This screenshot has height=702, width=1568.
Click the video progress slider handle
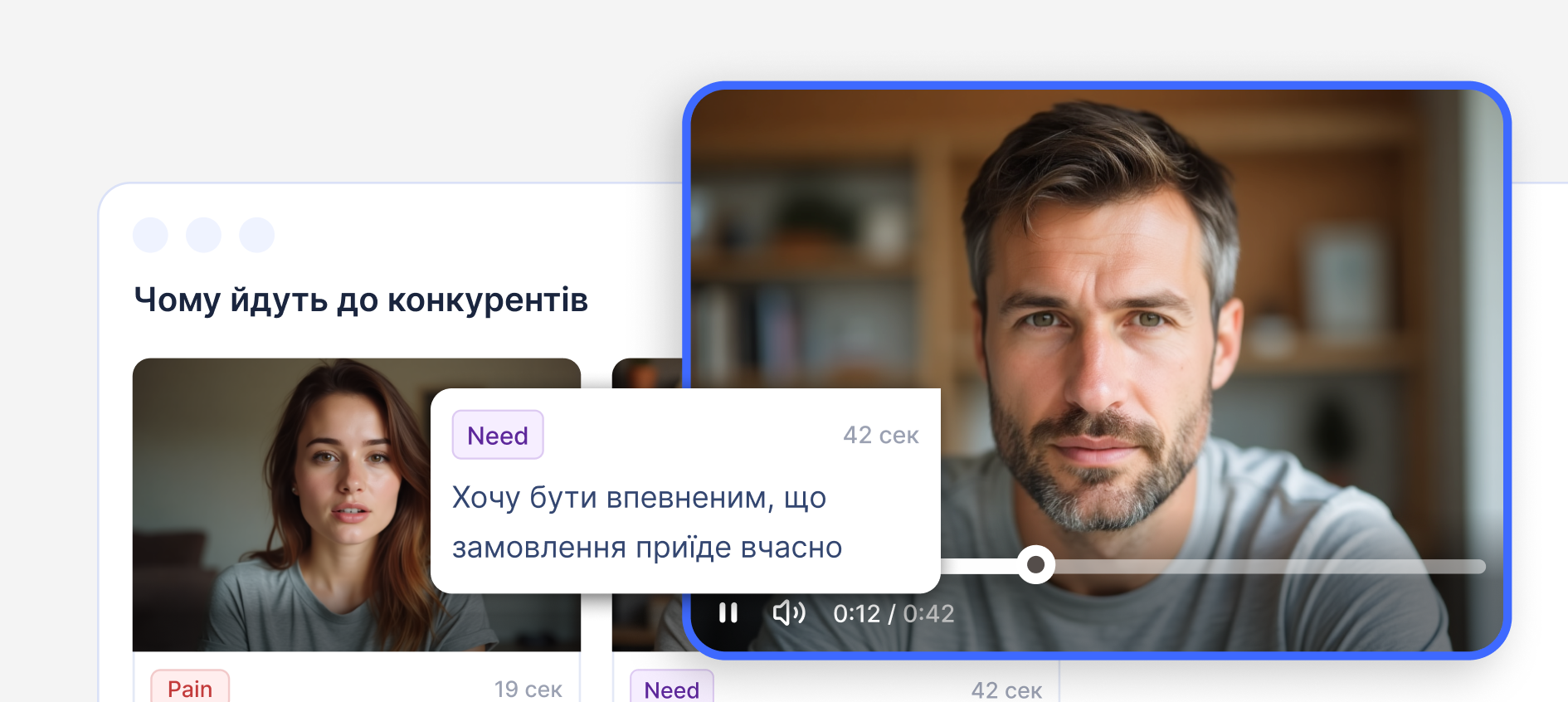(1035, 565)
